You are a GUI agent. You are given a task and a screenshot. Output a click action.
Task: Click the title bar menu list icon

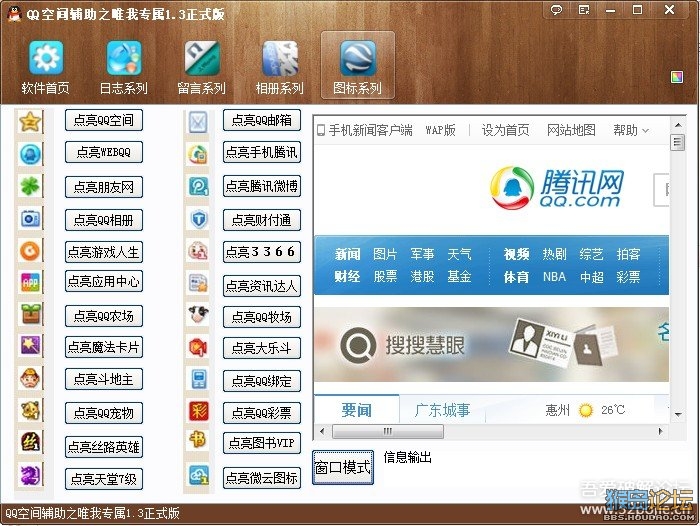tap(583, 9)
